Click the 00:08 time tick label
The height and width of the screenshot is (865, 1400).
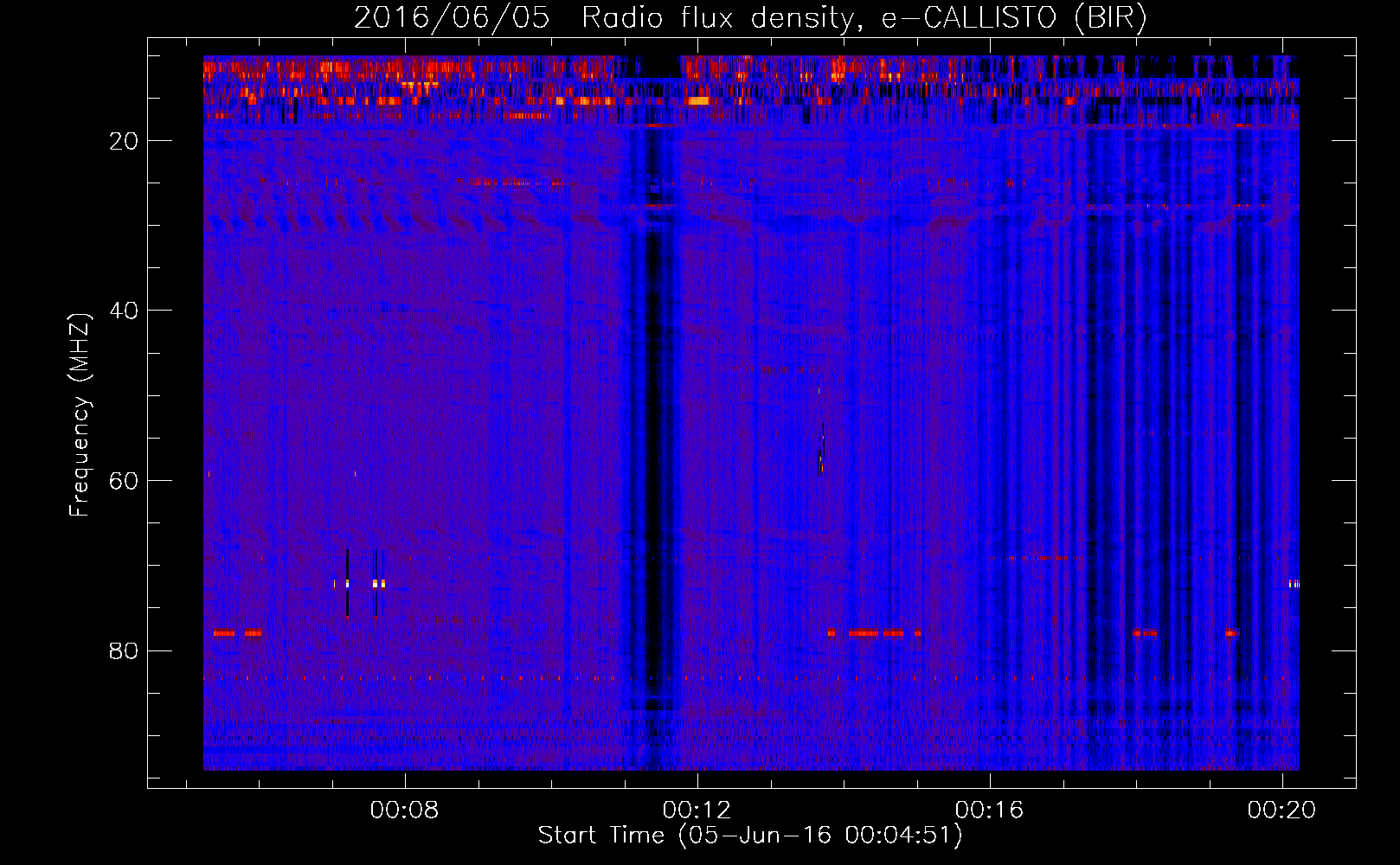point(404,810)
